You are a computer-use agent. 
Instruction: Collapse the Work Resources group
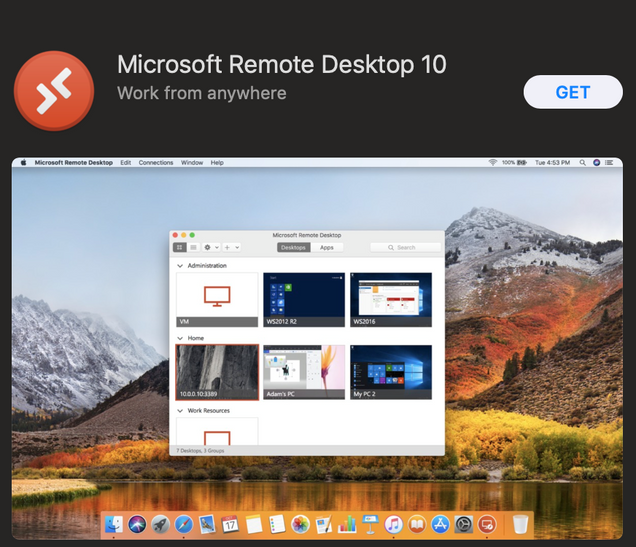[x=180, y=411]
